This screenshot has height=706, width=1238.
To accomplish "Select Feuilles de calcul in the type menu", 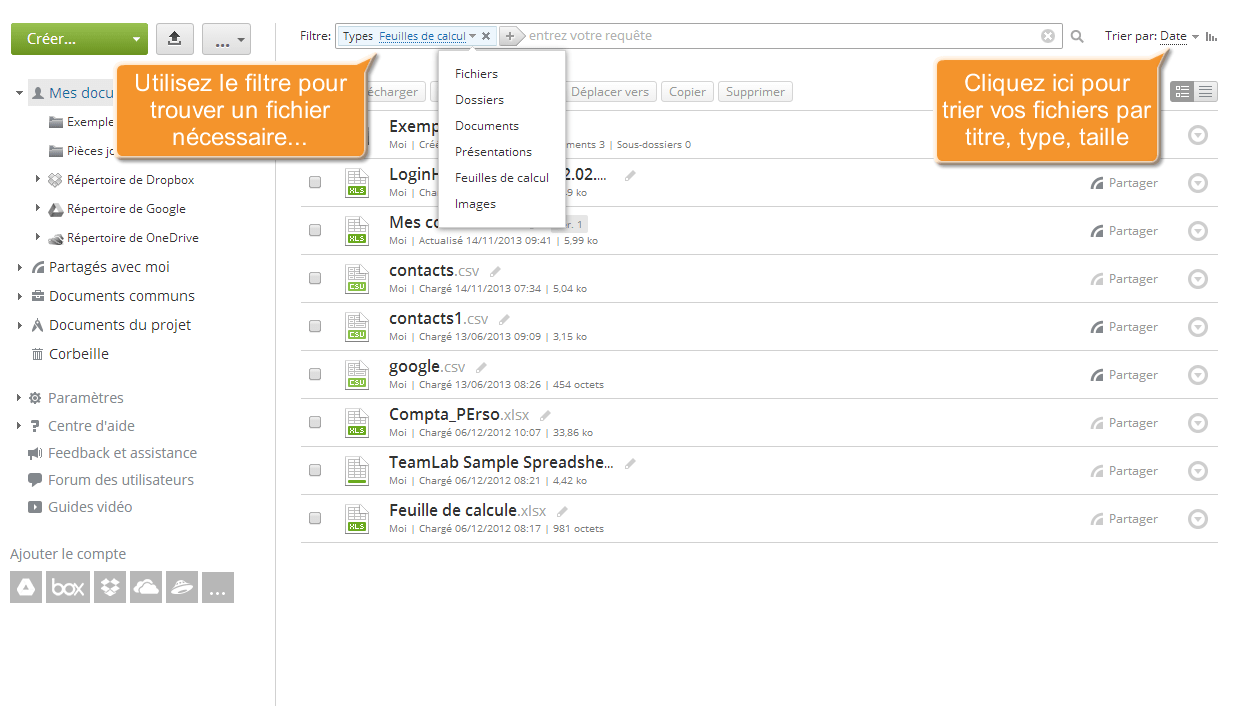I will coord(502,178).
